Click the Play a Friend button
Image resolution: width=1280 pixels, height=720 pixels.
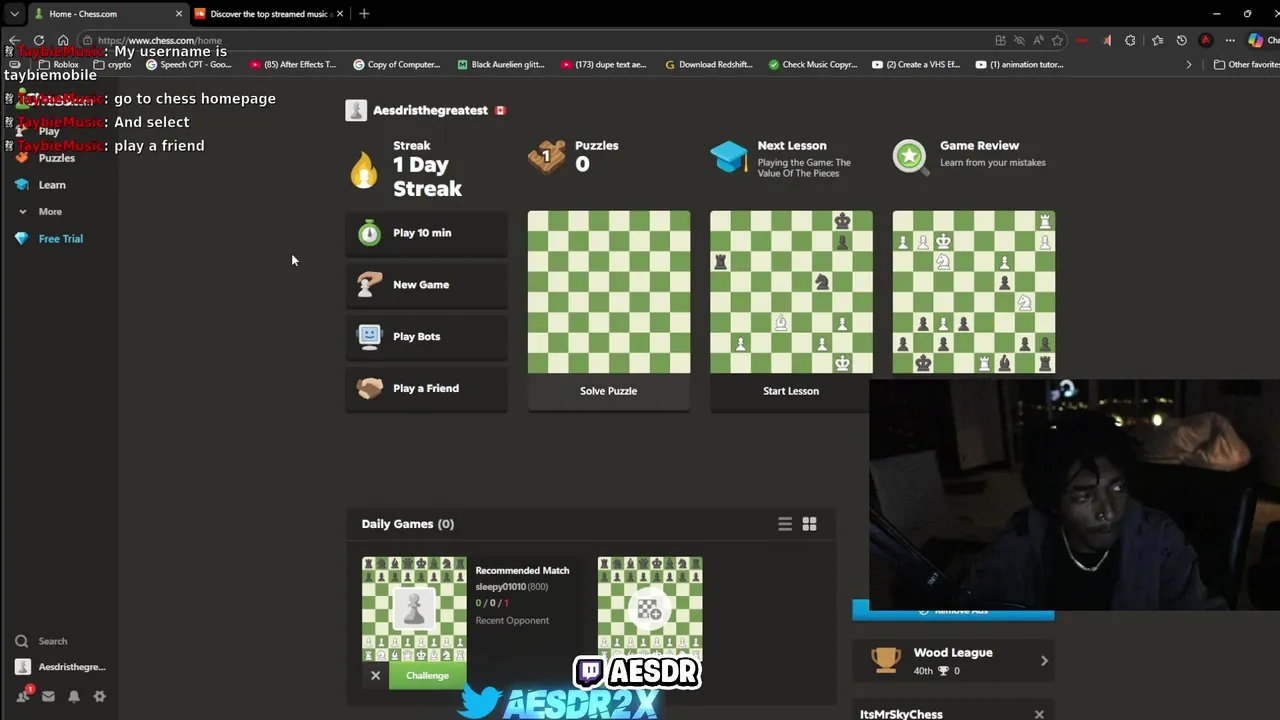(x=427, y=388)
